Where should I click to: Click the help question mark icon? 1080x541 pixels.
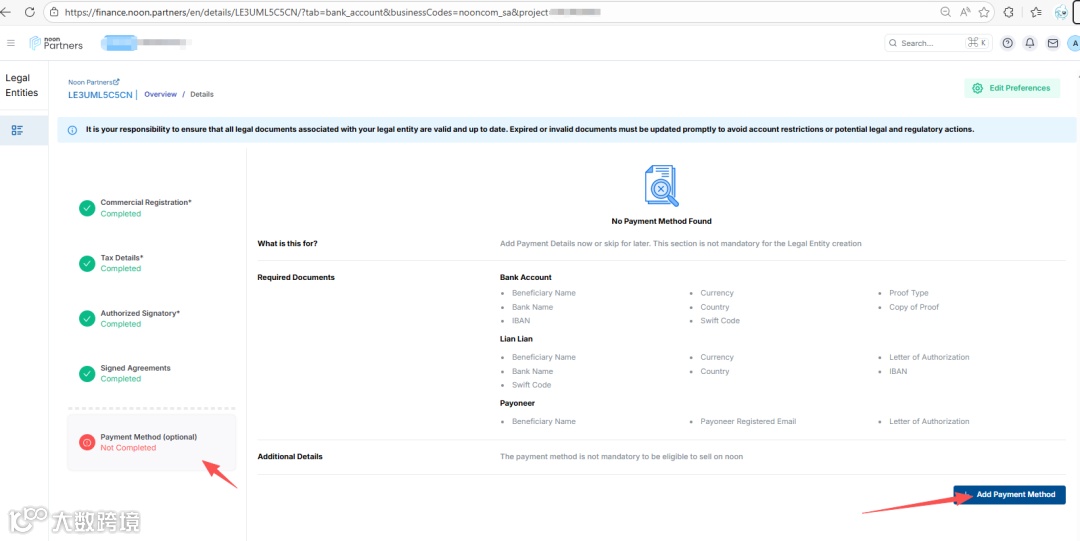(1008, 43)
